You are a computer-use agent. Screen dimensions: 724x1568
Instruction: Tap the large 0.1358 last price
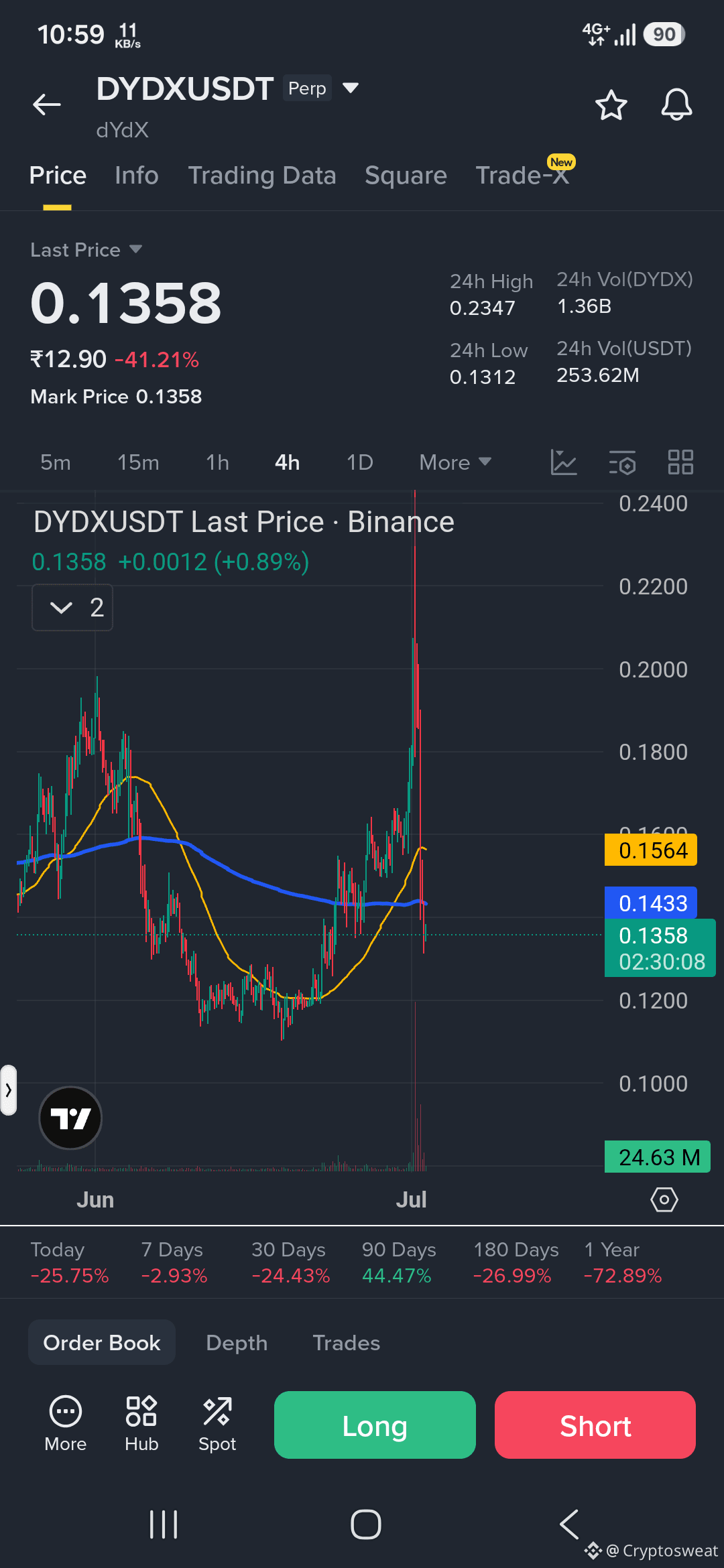(x=126, y=303)
